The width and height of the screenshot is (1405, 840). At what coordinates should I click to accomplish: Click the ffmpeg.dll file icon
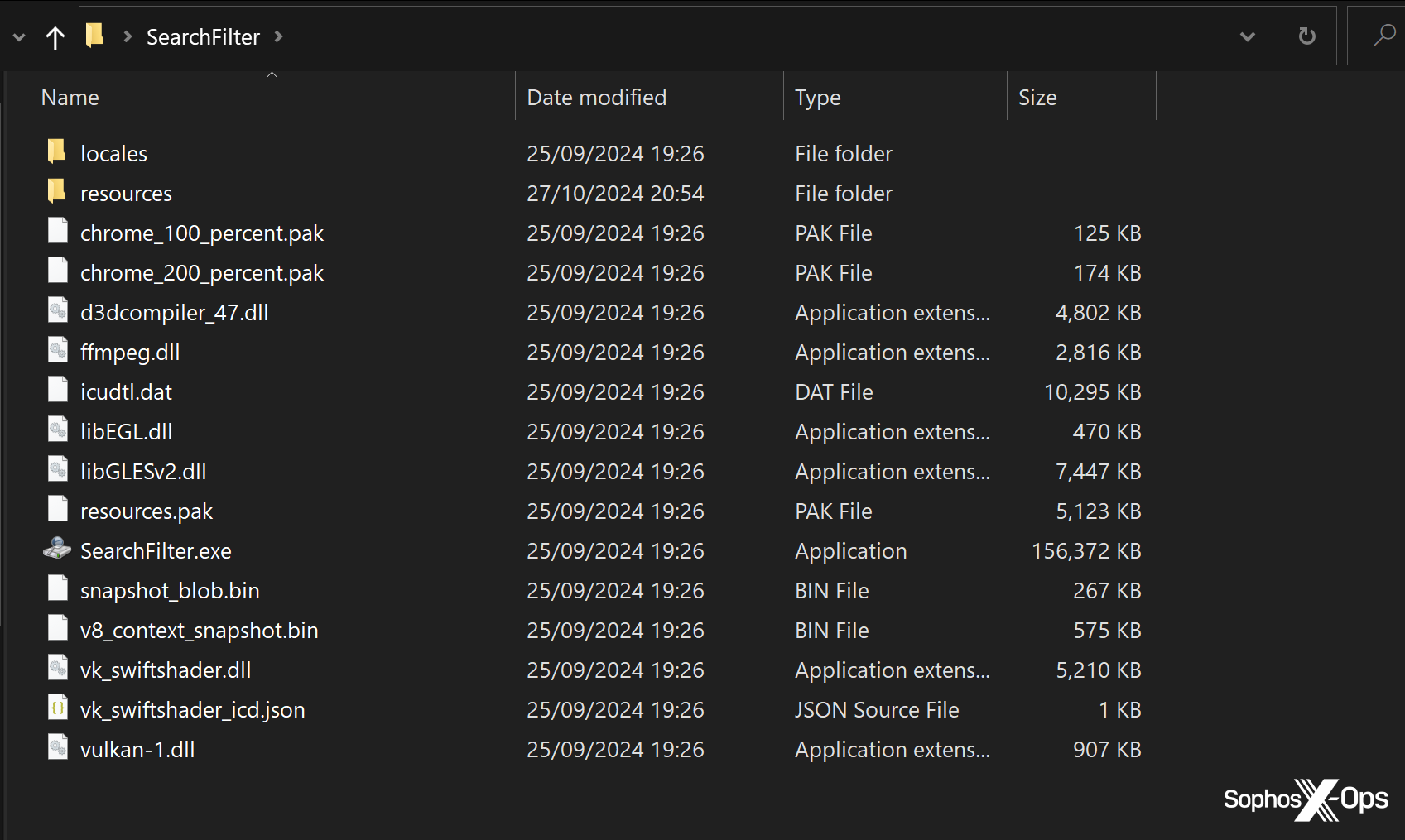57,351
